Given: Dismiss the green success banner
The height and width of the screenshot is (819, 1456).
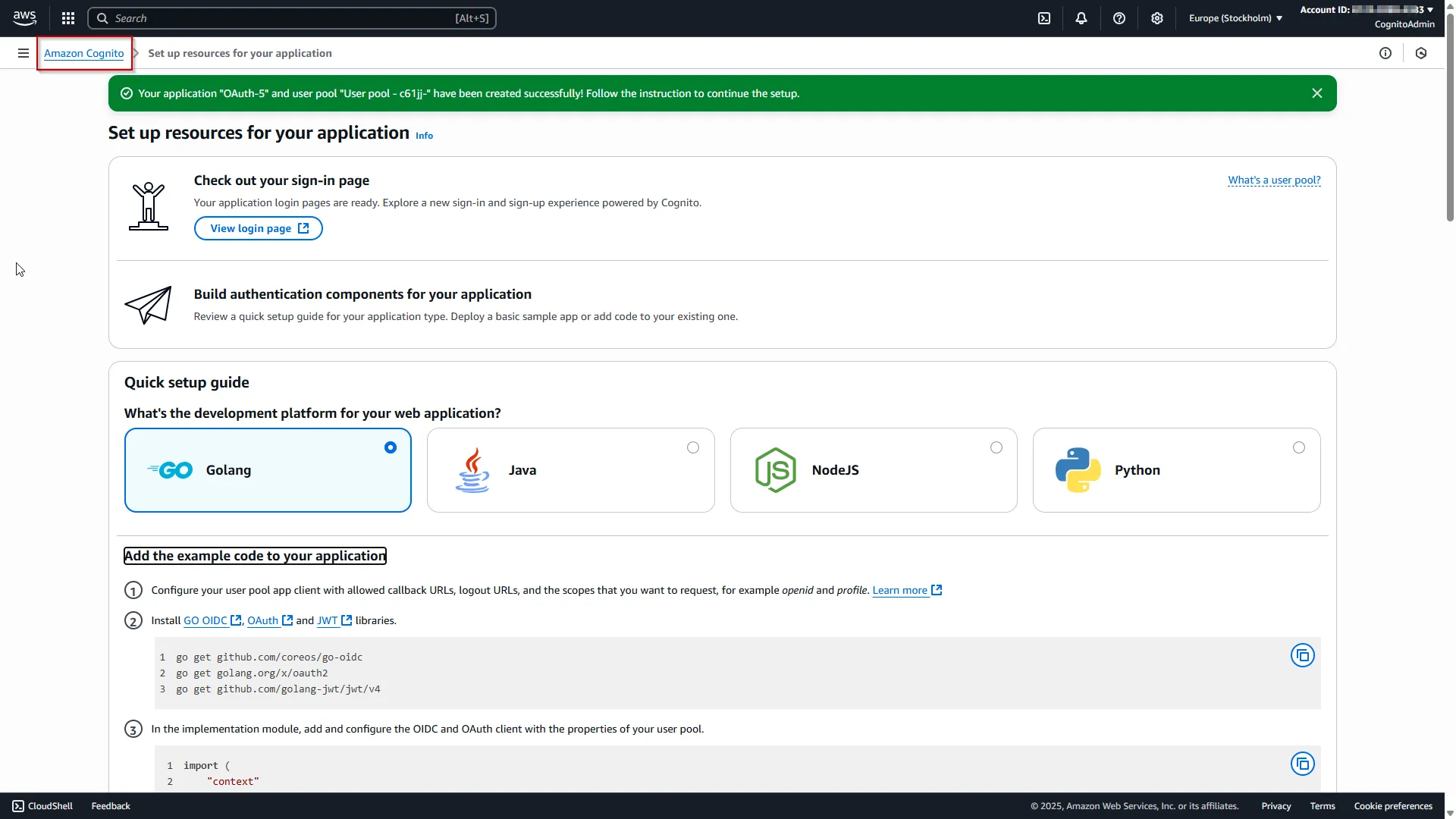Looking at the screenshot, I should click(x=1317, y=93).
